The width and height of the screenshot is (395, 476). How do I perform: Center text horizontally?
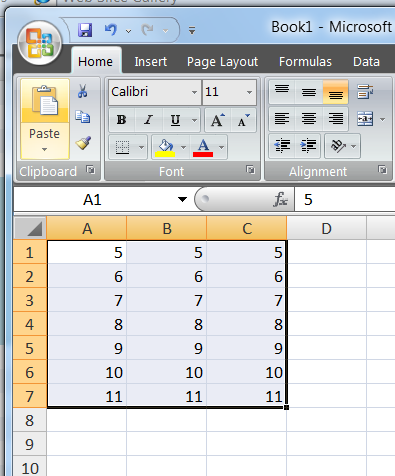point(309,119)
